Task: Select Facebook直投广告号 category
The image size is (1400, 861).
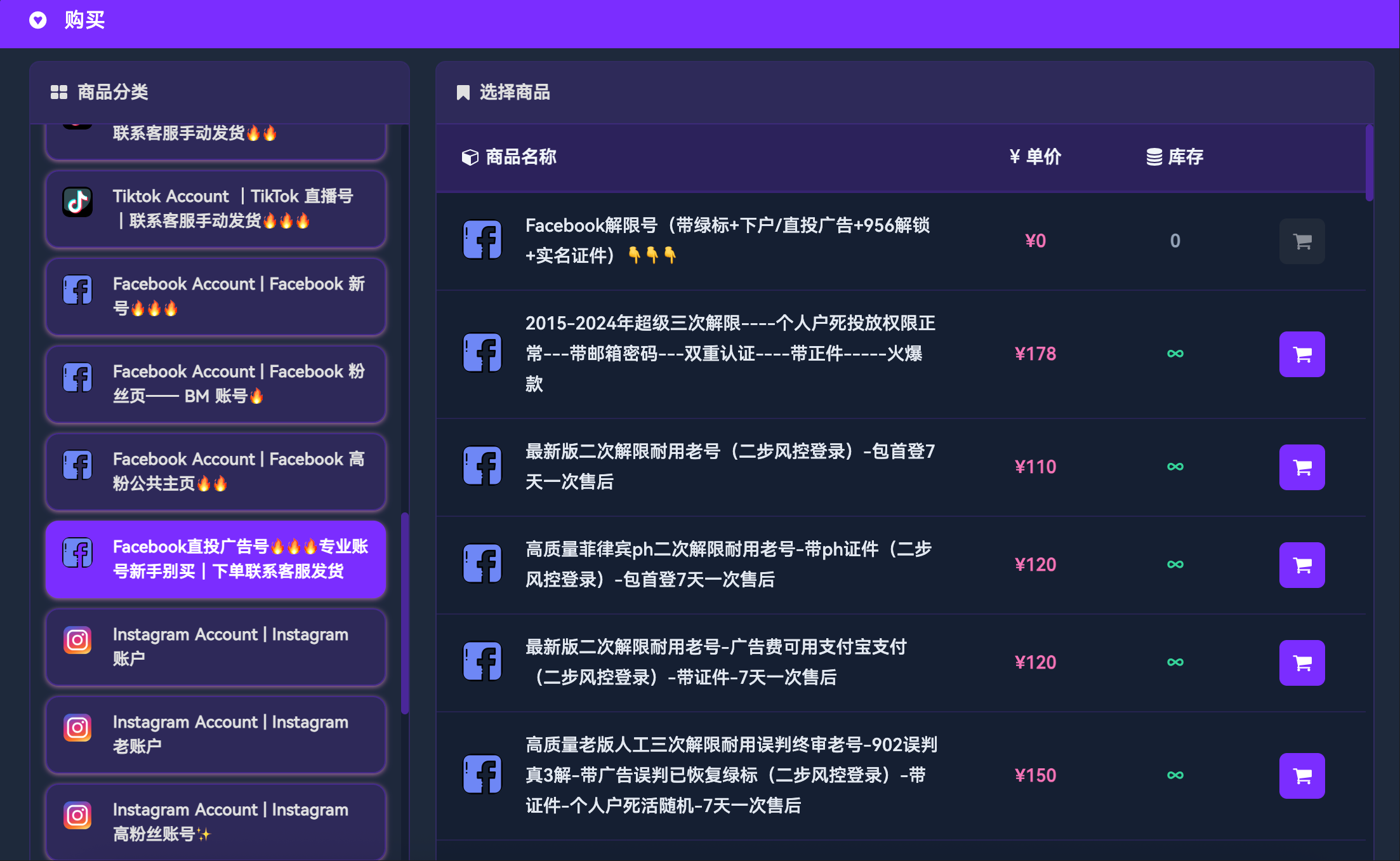Action: tap(216, 559)
